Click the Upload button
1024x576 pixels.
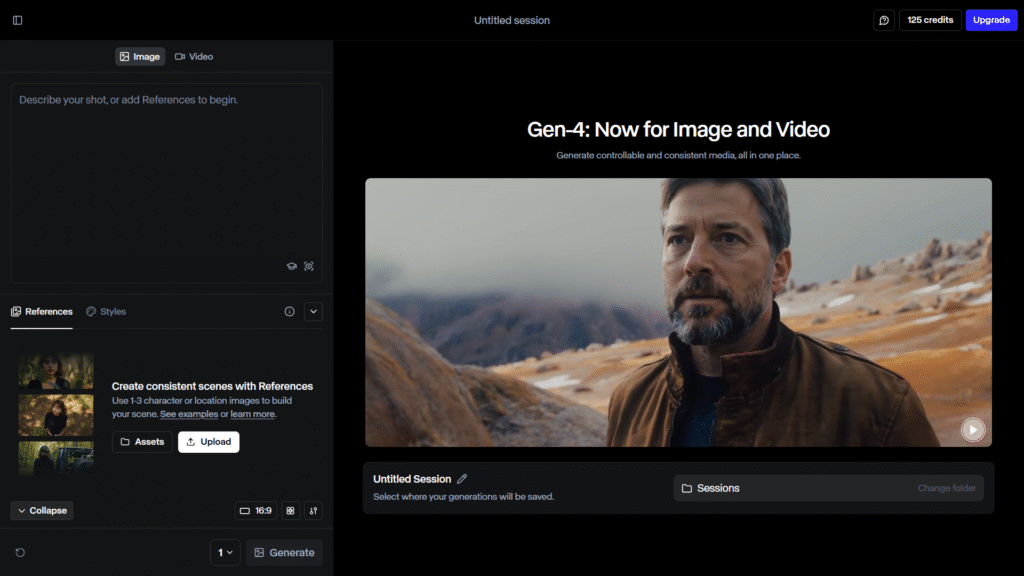click(208, 442)
